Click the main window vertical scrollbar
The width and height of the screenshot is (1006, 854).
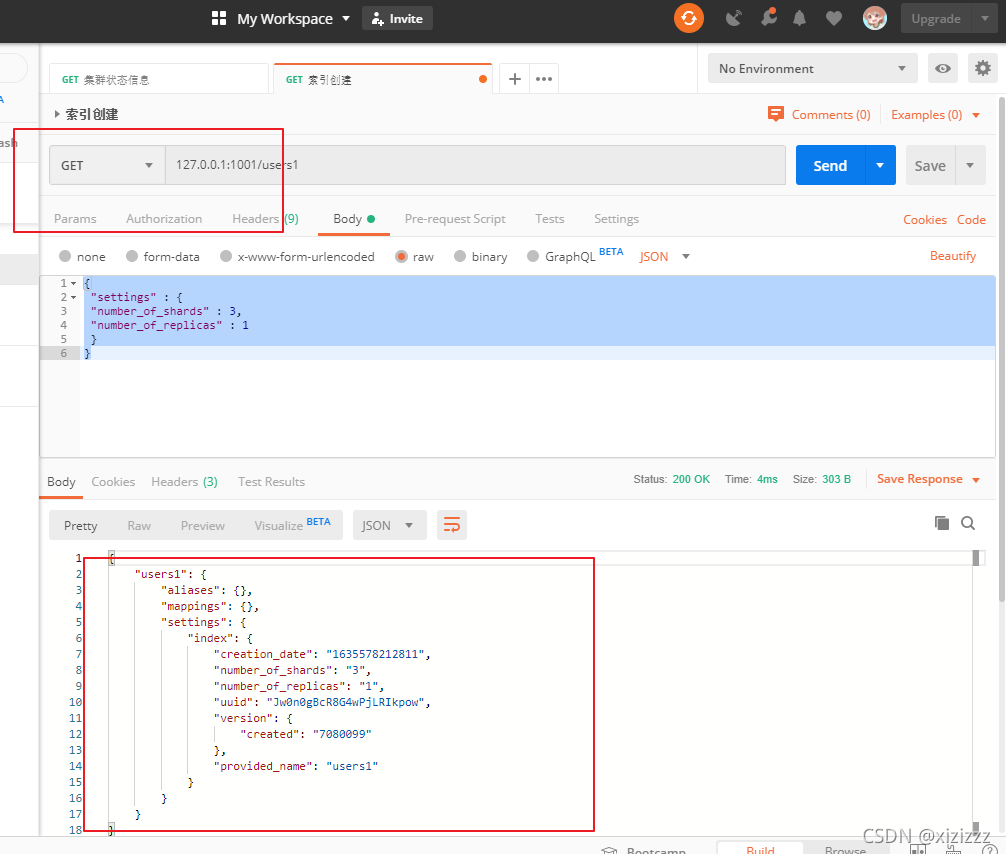(x=1002, y=350)
